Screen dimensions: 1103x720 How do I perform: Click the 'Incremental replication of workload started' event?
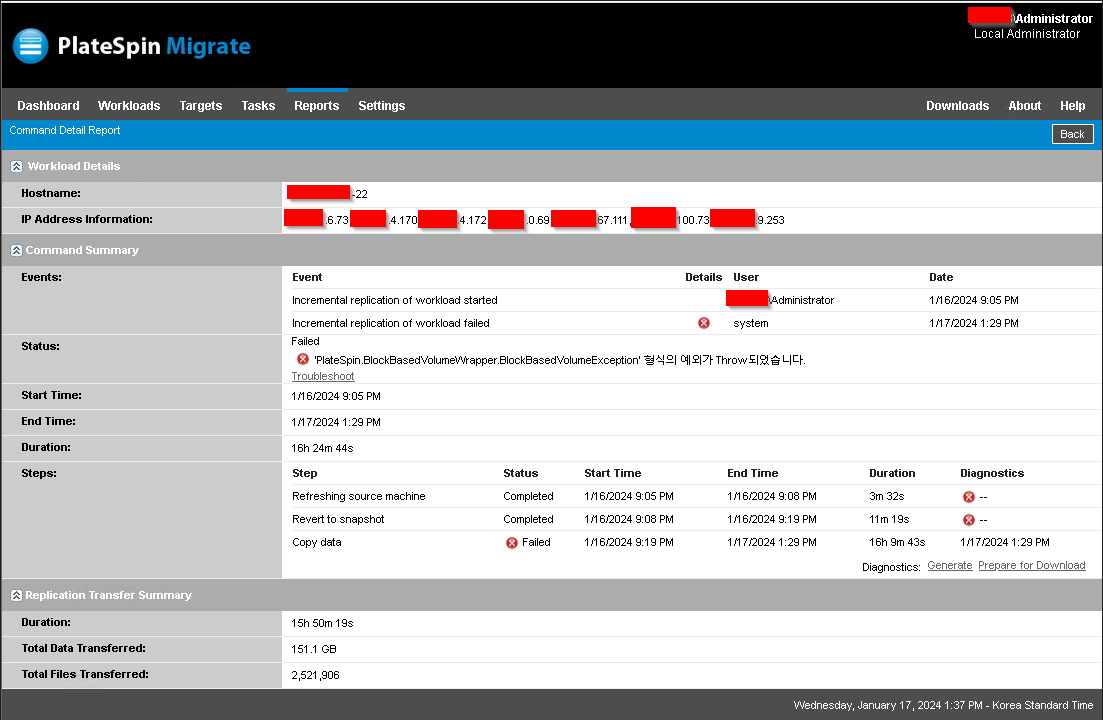pyautogui.click(x=395, y=300)
